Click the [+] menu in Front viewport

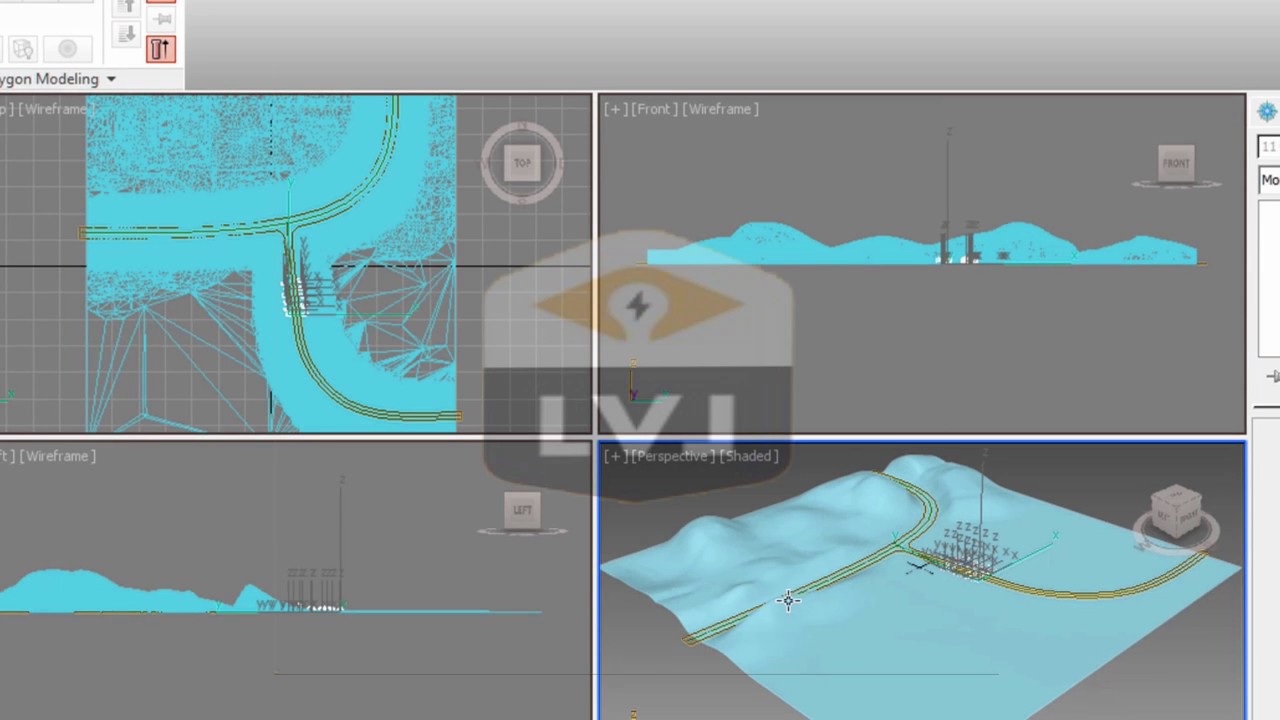[615, 109]
